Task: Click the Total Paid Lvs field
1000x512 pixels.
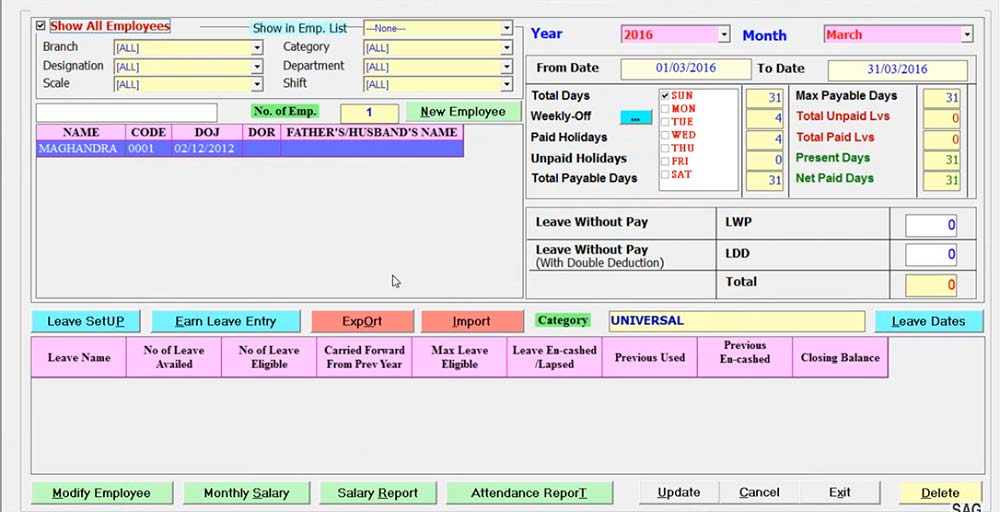Action: (941, 140)
